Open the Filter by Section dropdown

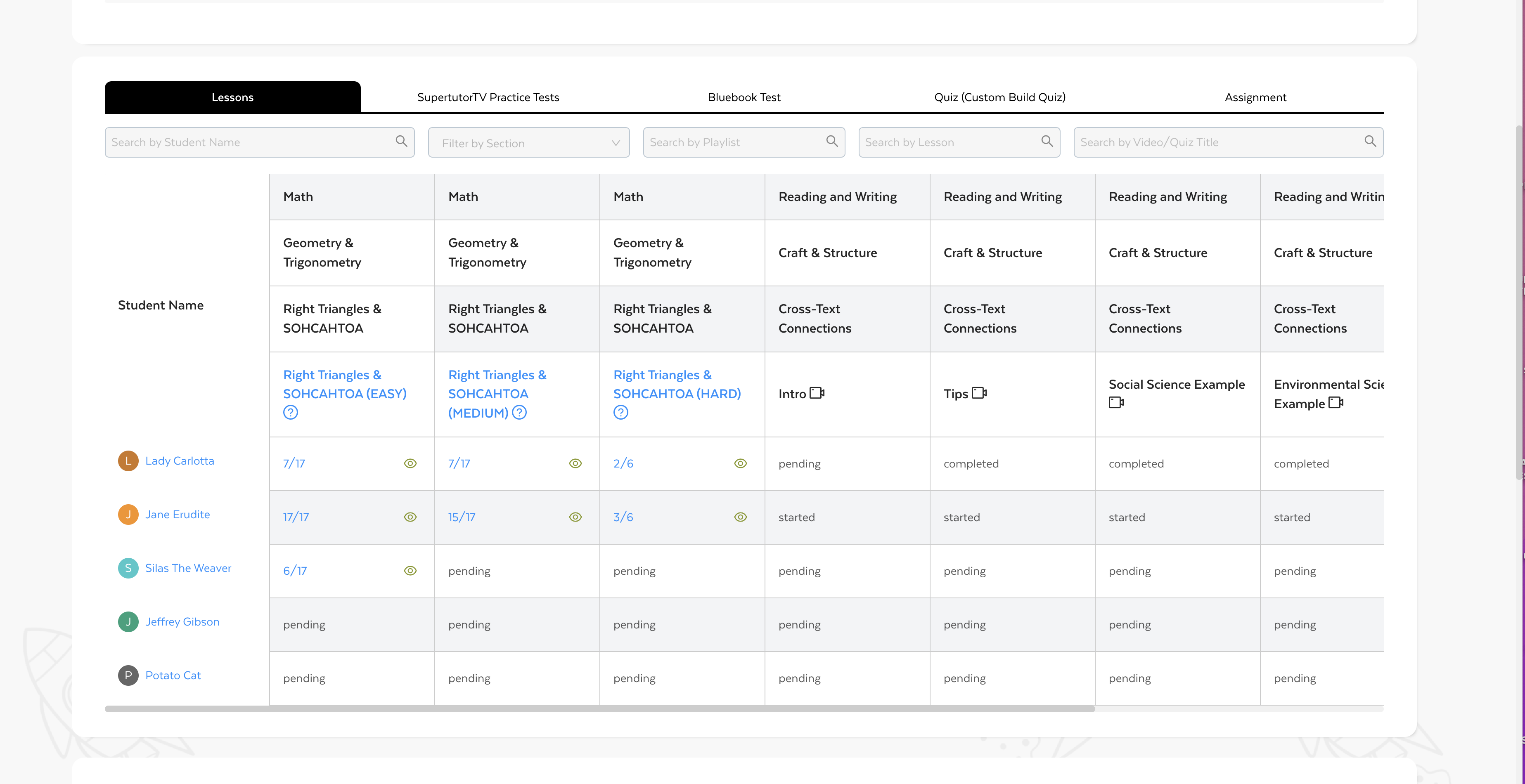point(528,142)
